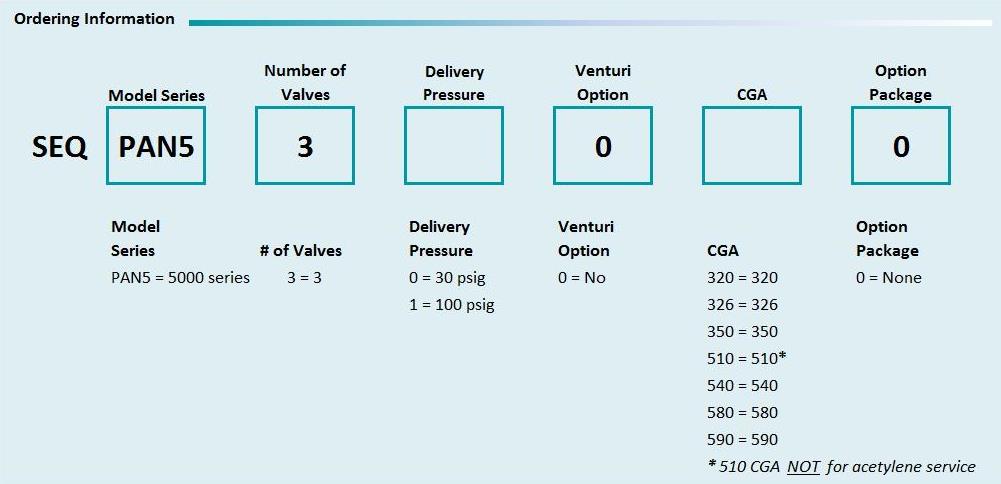The width and height of the screenshot is (1001, 484).
Task: Select the '320 = 320' CGA entry
Action: (742, 278)
